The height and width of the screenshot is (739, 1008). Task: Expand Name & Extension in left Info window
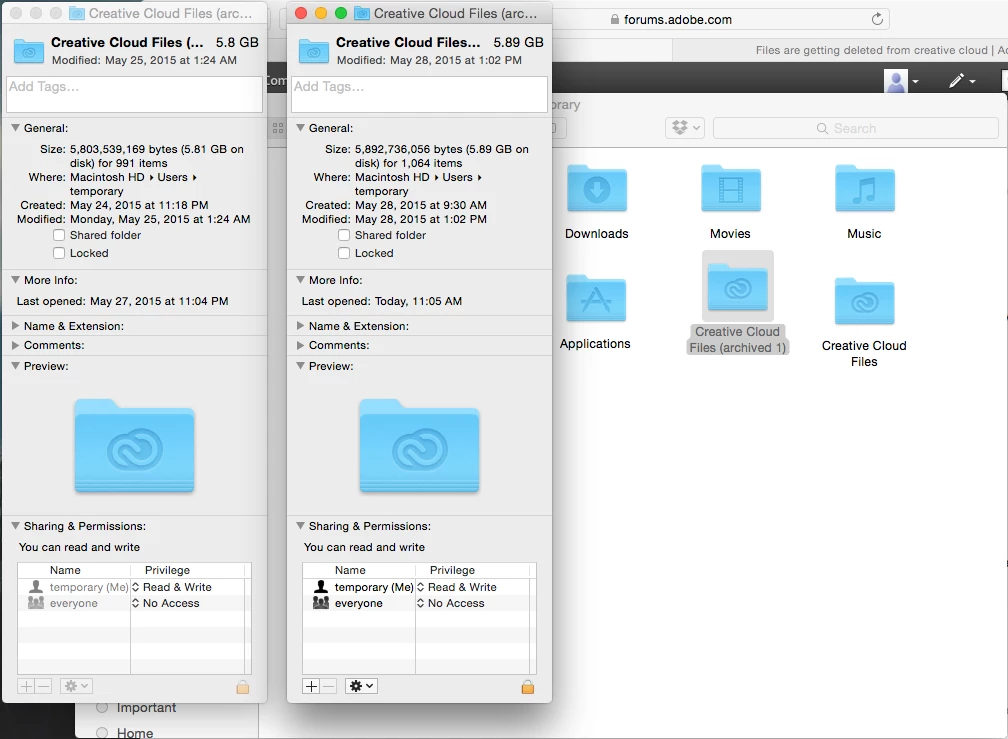pos(15,326)
